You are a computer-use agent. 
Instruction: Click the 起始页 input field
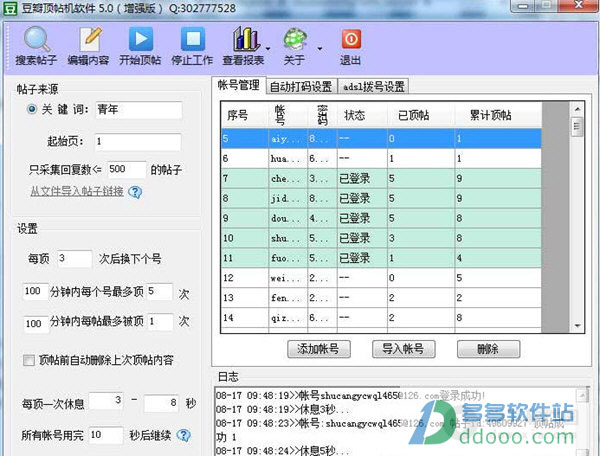138,142
